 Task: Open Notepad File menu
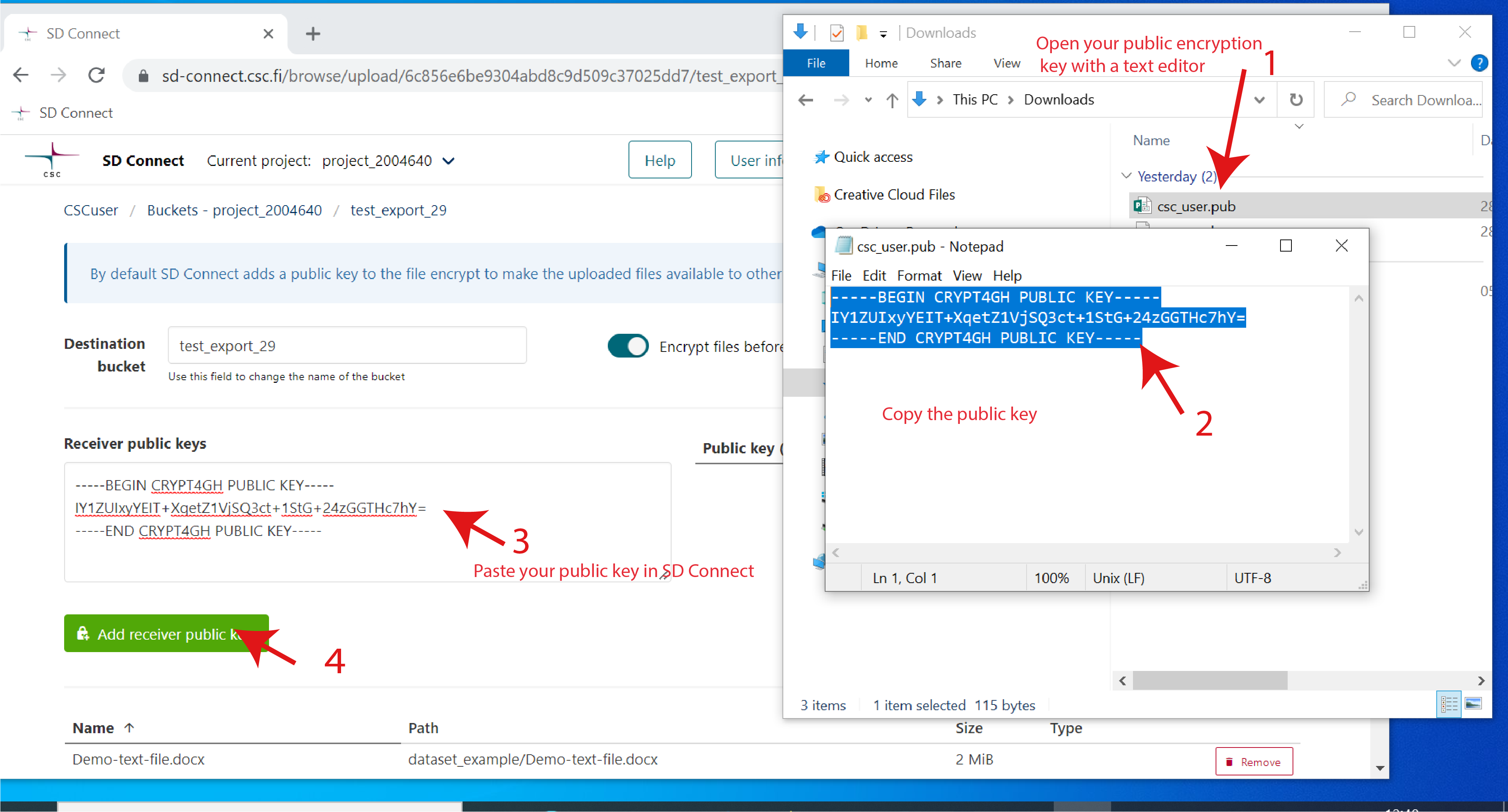click(841, 276)
